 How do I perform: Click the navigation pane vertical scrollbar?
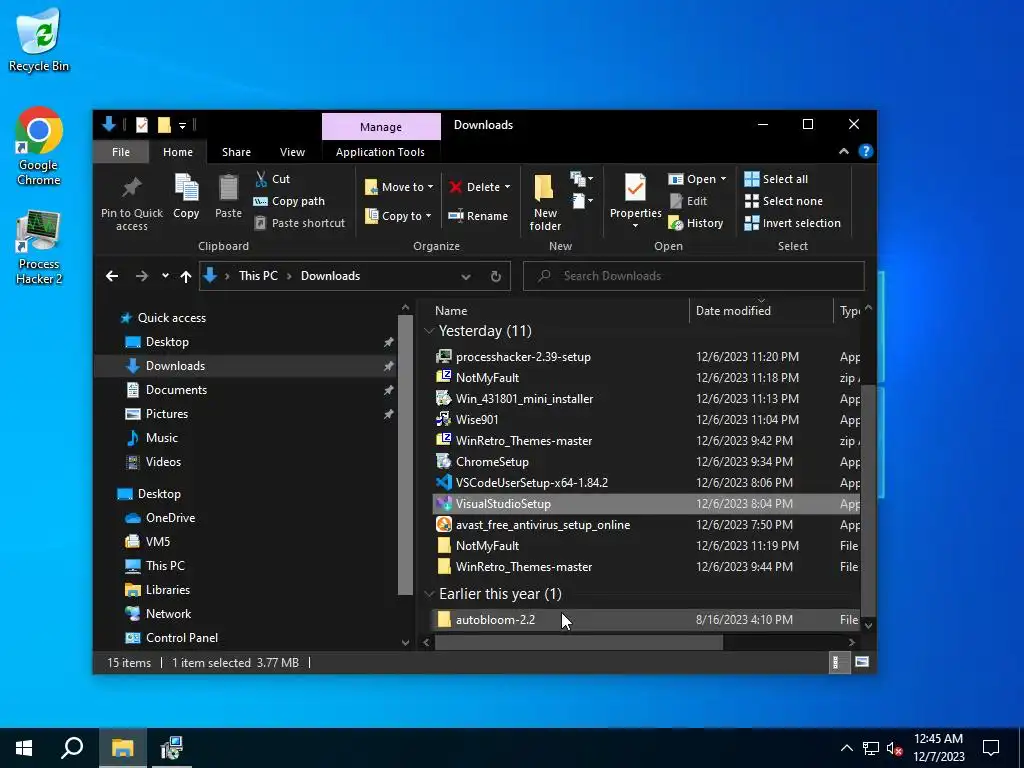(x=405, y=455)
